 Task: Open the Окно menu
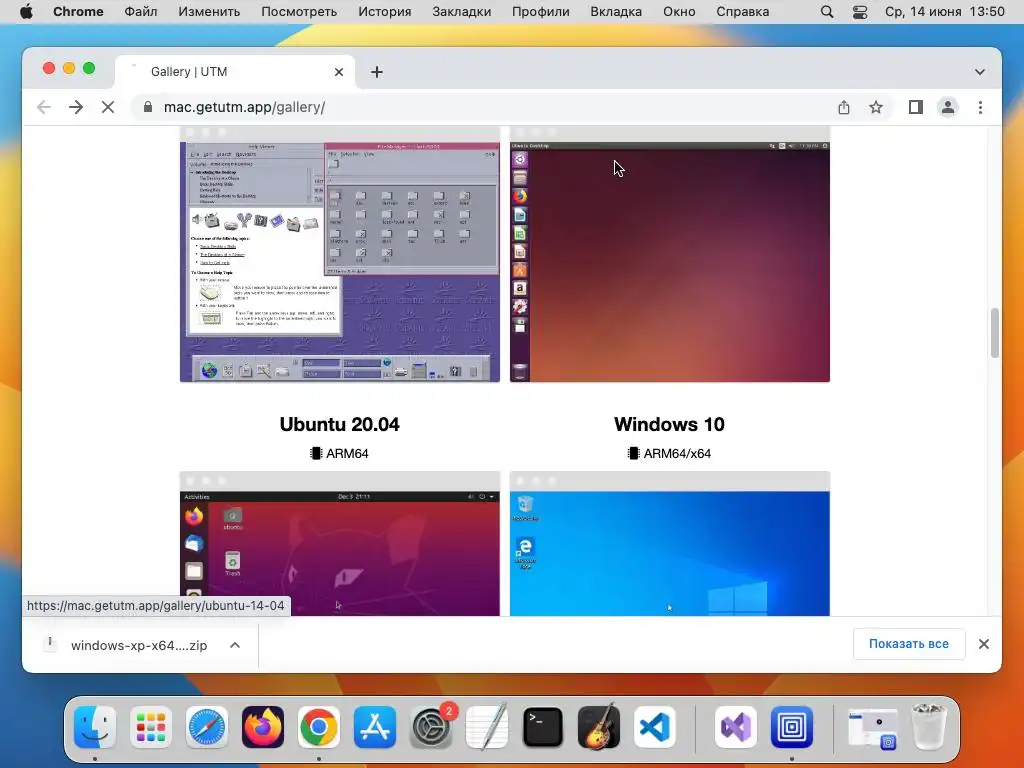tap(679, 12)
